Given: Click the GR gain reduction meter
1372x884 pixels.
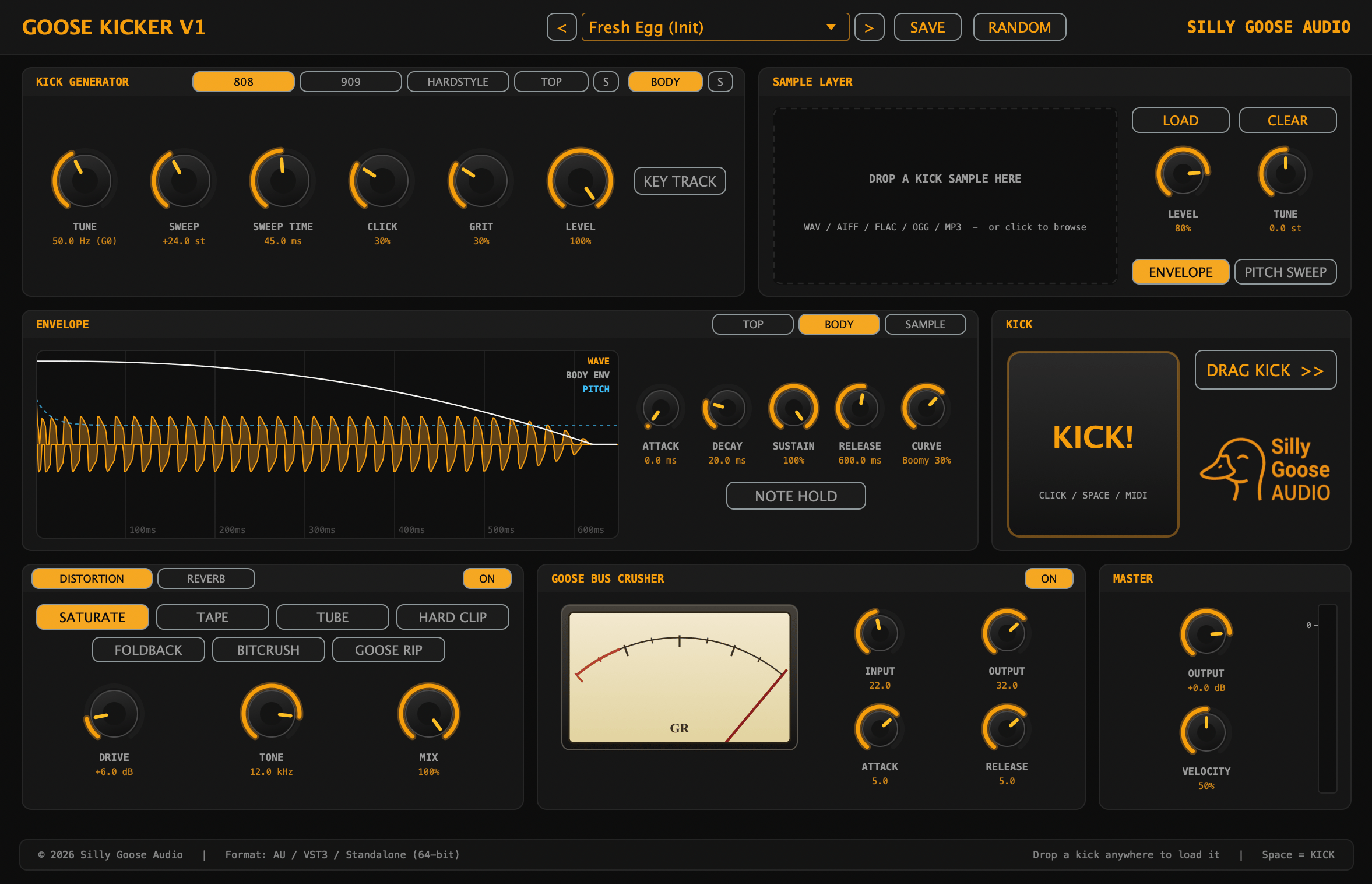Looking at the screenshot, I should tap(679, 678).
